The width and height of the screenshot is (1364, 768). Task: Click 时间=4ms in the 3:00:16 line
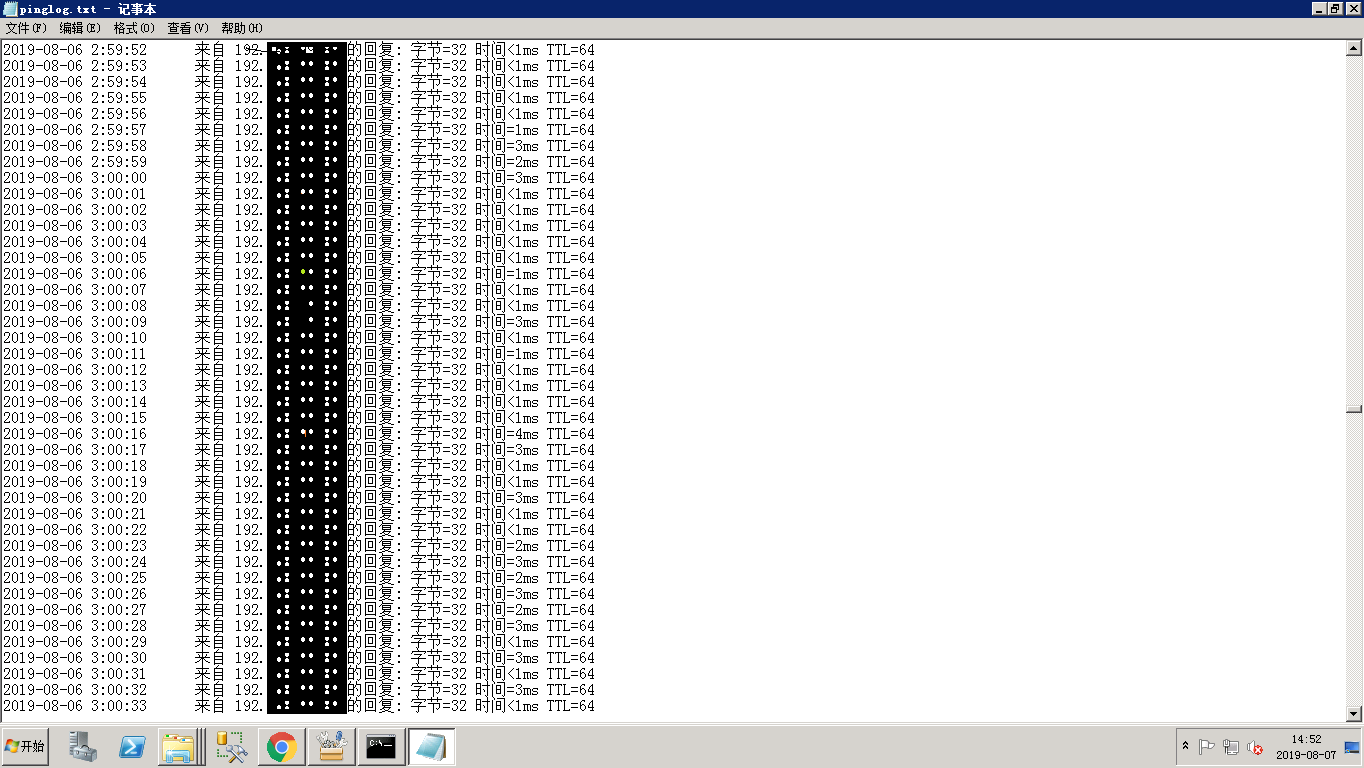pos(507,434)
